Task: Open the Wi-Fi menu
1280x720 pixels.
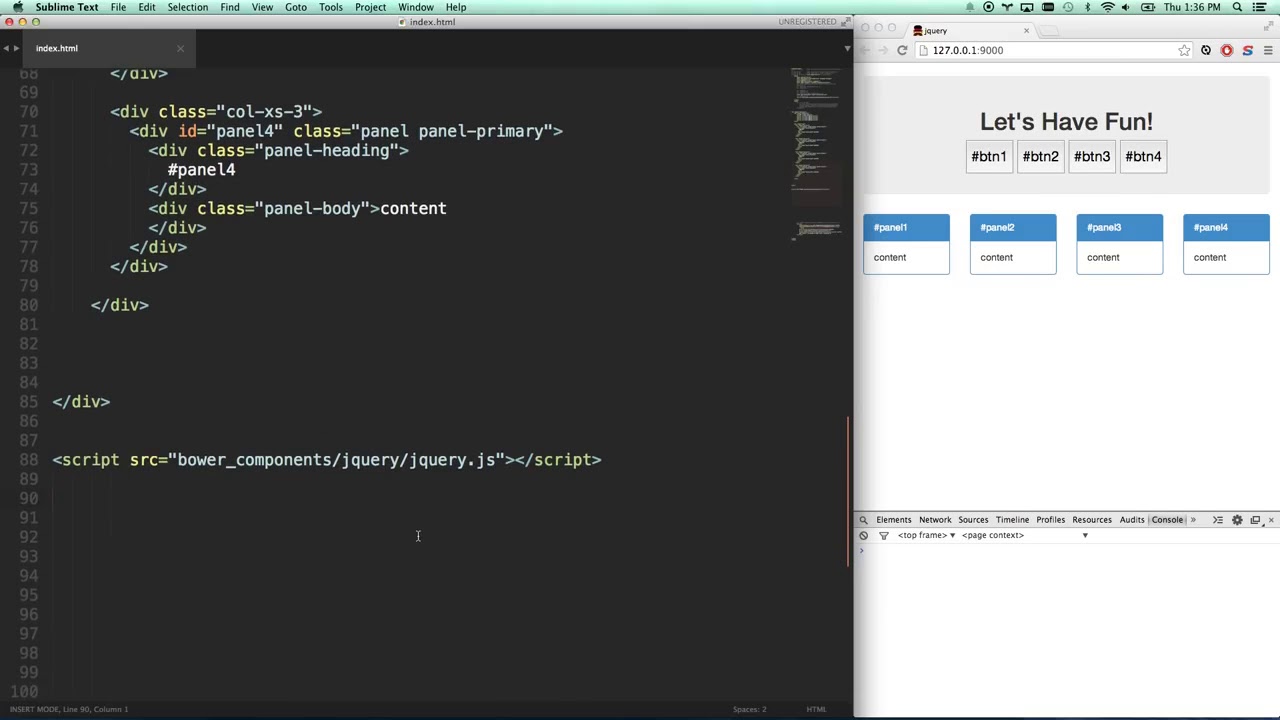Action: point(1108,7)
